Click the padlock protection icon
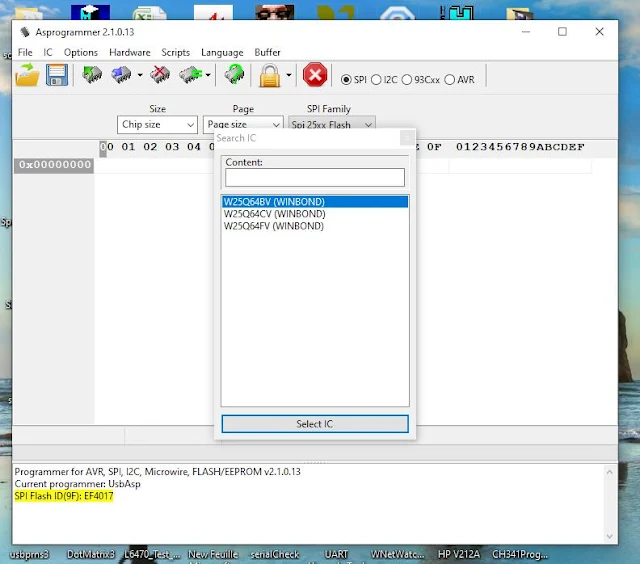This screenshot has width=640, height=564. click(x=270, y=75)
